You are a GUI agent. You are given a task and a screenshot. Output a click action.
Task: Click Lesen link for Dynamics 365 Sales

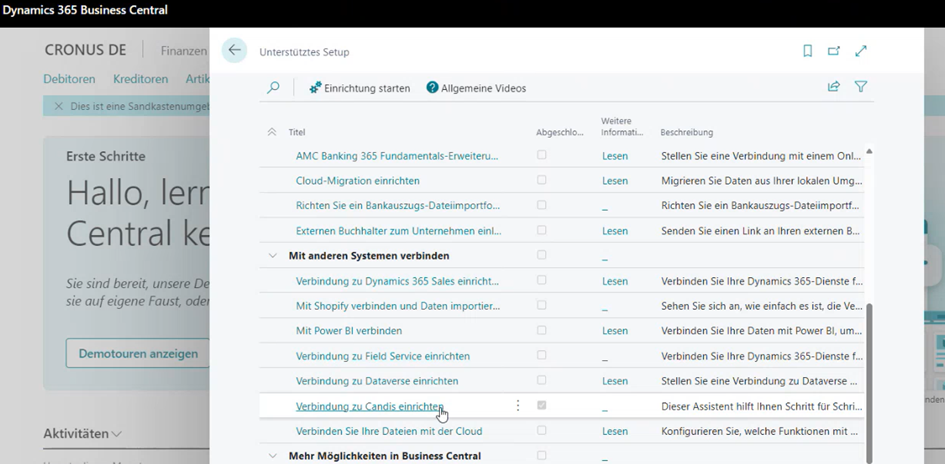point(615,281)
